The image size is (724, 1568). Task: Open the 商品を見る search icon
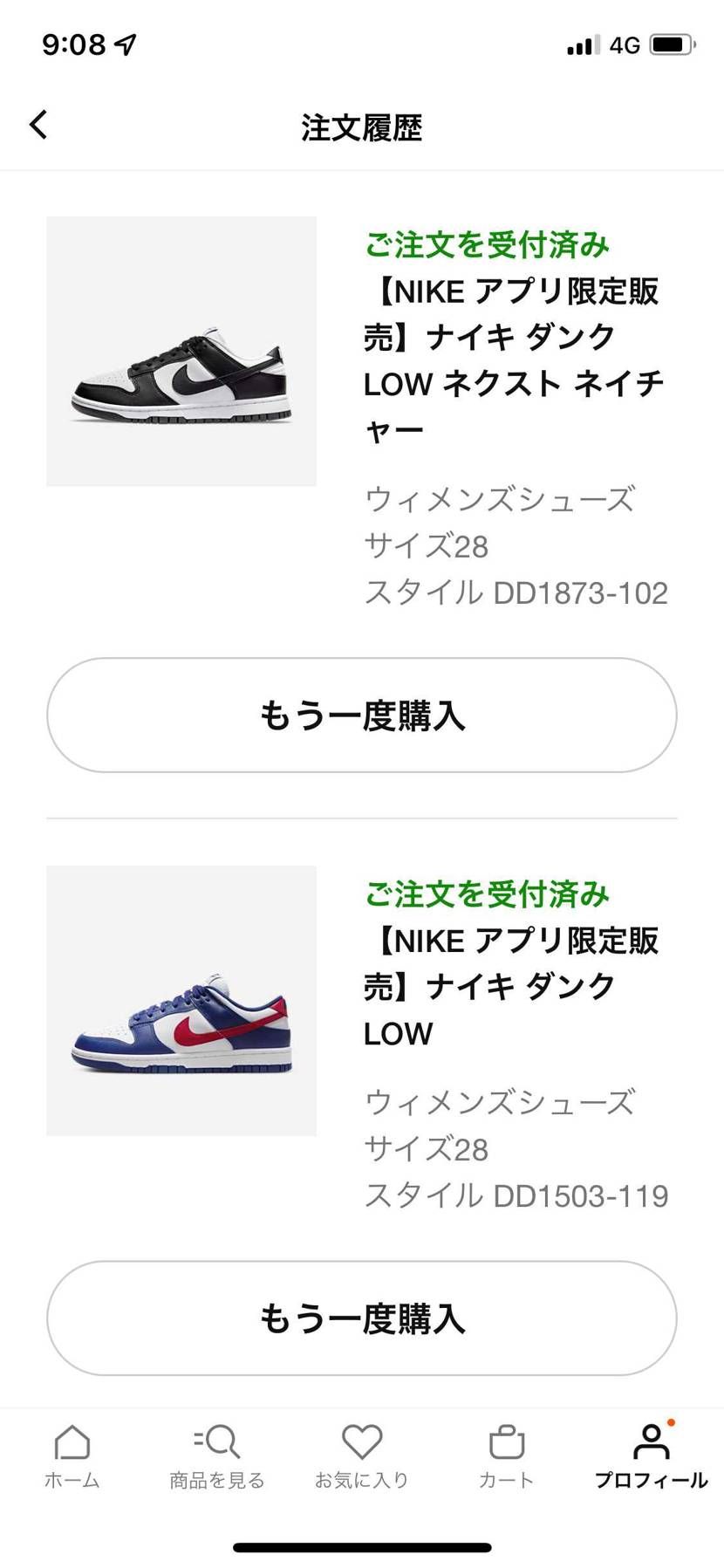(216, 1441)
